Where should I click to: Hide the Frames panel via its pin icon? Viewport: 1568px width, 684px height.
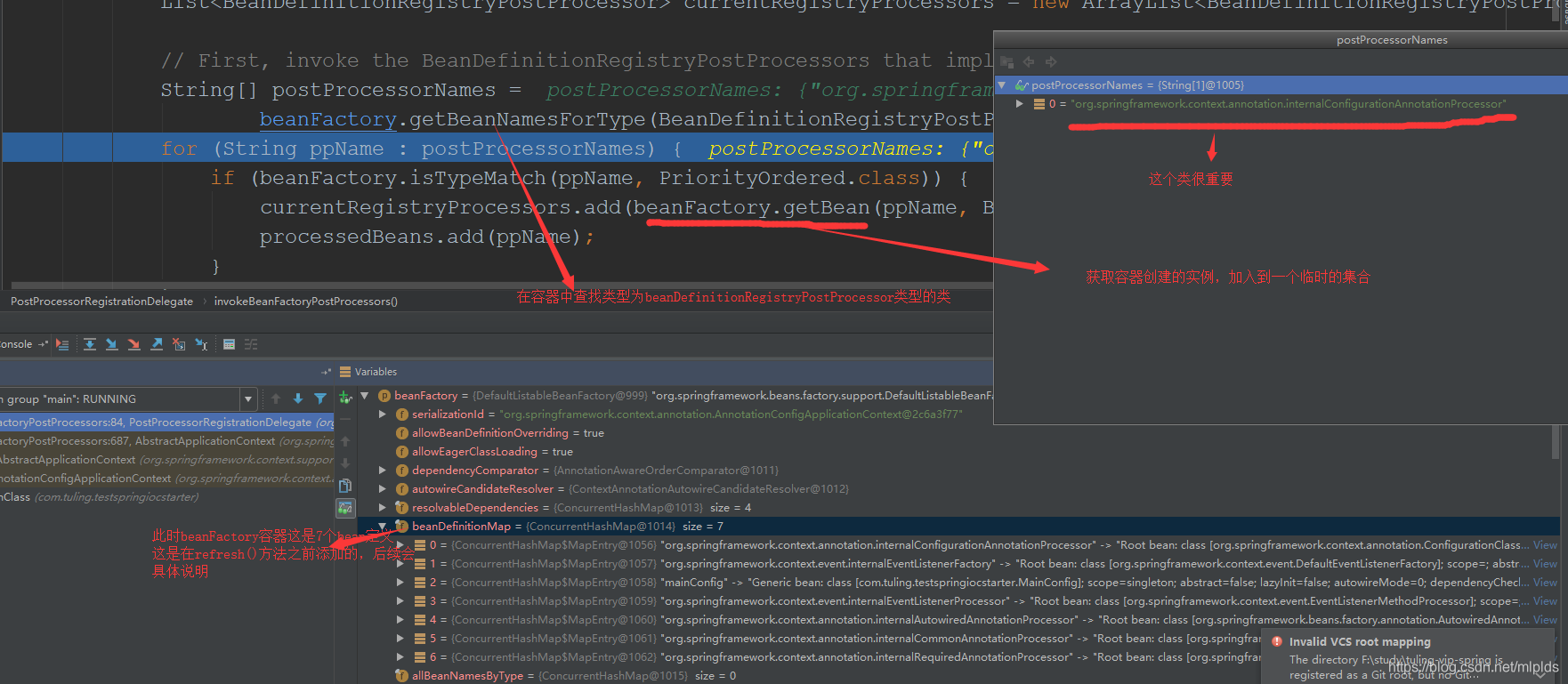coord(327,372)
